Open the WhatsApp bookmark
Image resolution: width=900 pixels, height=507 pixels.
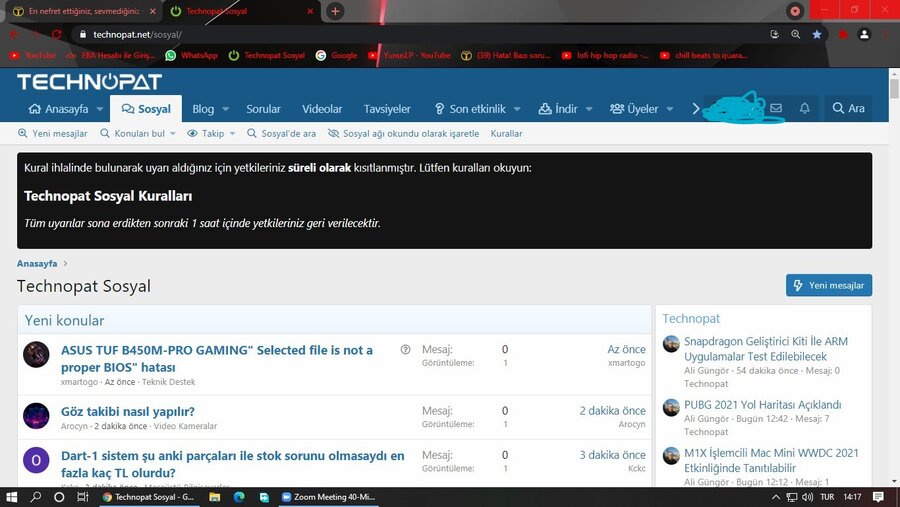(x=191, y=55)
